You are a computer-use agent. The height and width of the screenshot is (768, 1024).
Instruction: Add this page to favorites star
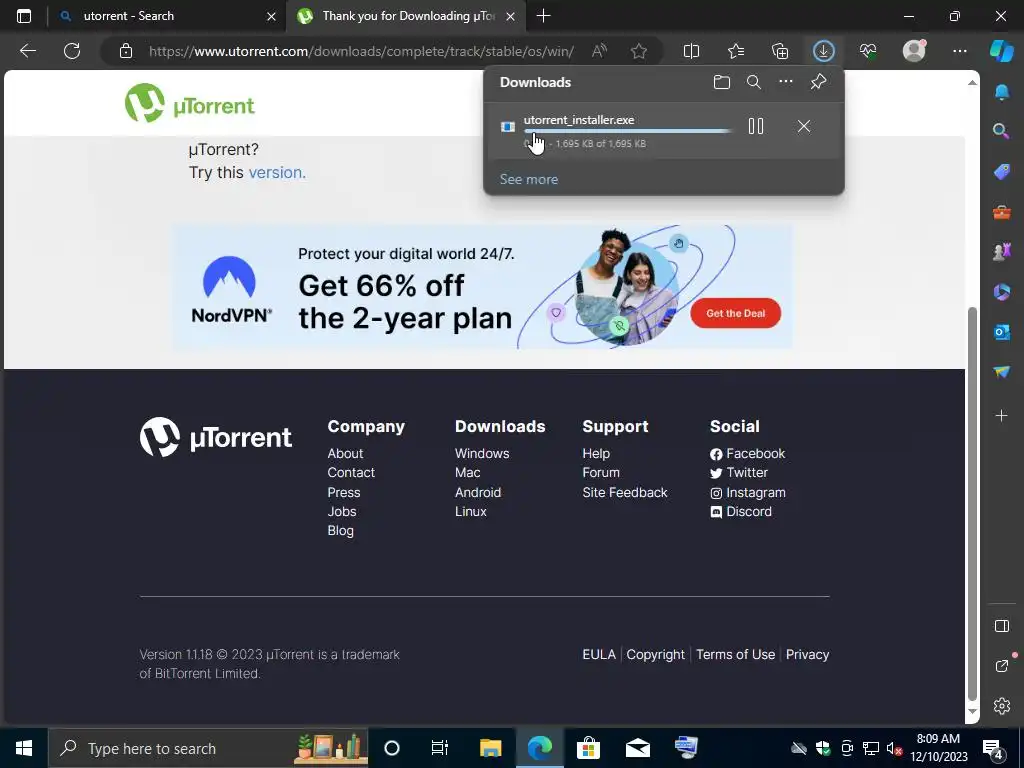[639, 51]
